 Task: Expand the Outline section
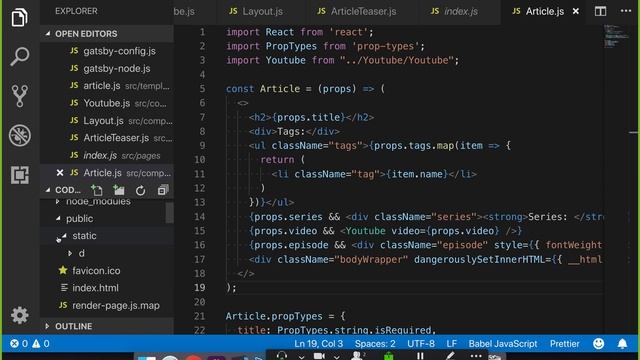tap(47, 326)
